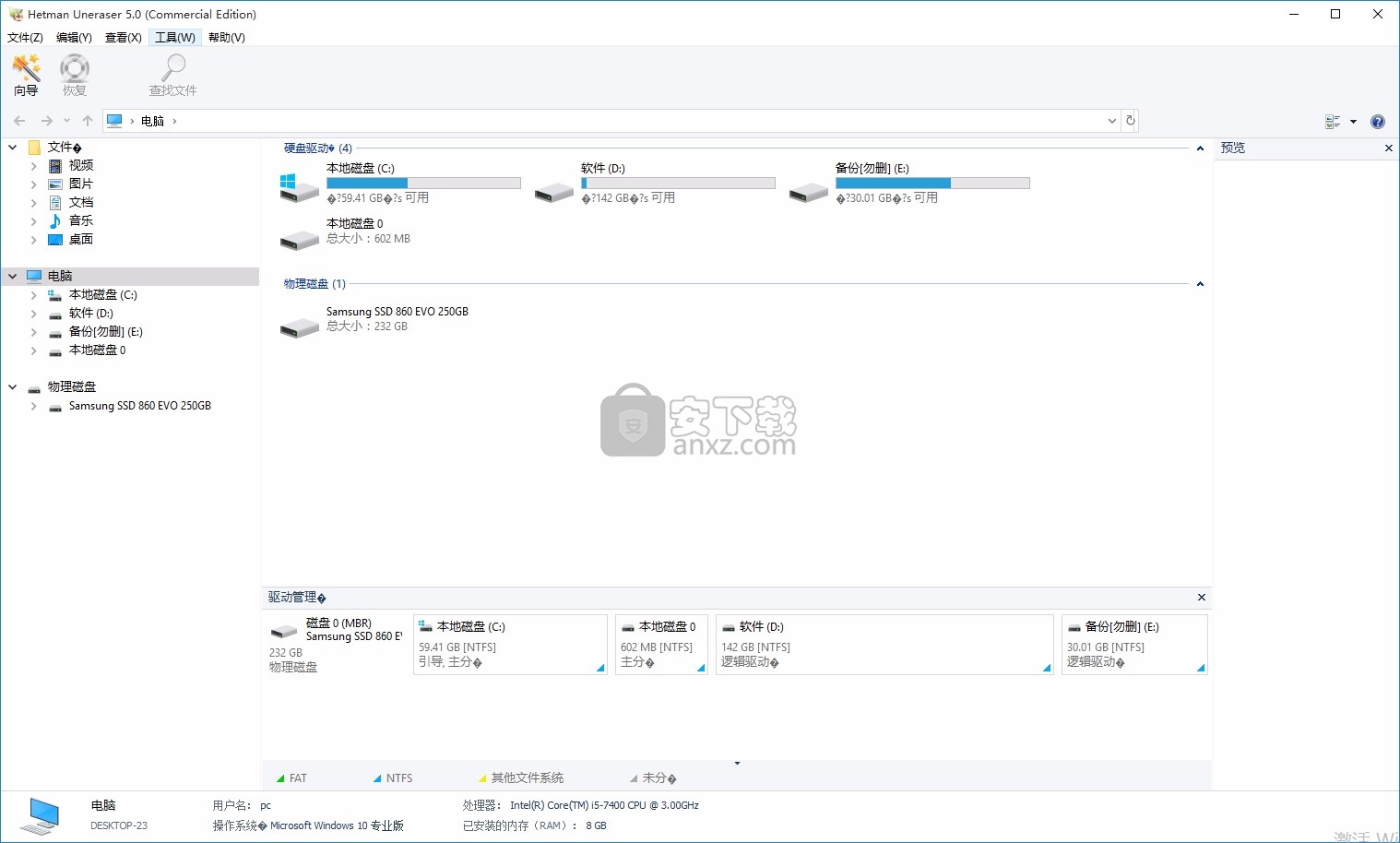Open view mode dropdown arrow
The height and width of the screenshot is (843, 1400).
coord(1353,122)
